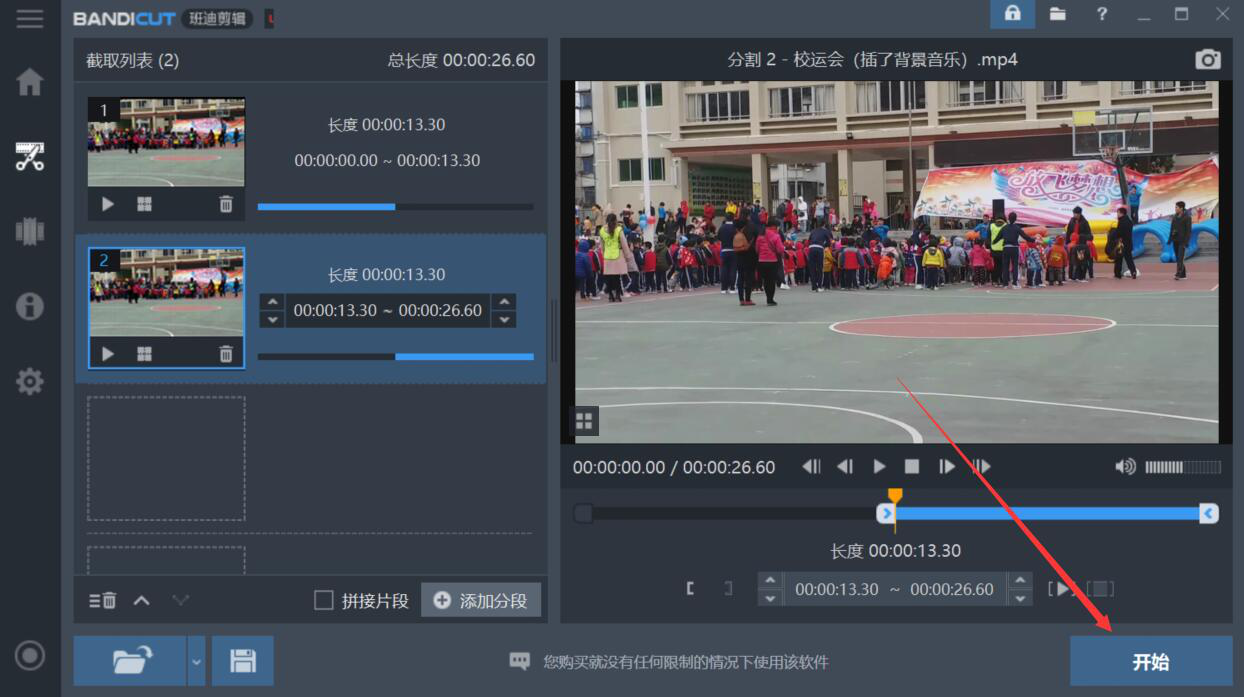Open the hamburger main menu
This screenshot has height=697, width=1244.
30,19
